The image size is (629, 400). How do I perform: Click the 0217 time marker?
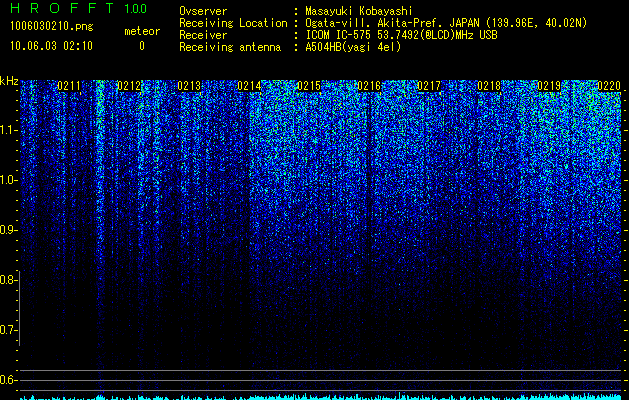point(429,86)
